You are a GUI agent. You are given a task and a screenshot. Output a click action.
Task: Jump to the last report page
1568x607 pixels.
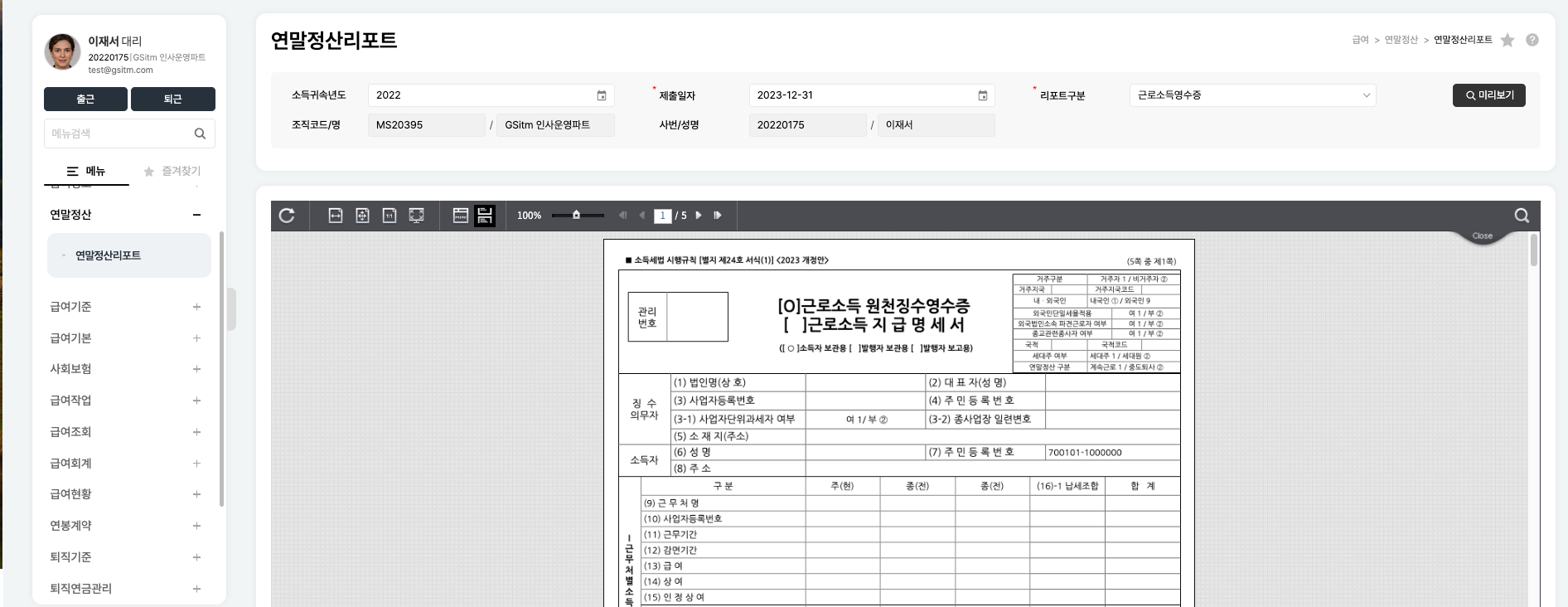718,216
